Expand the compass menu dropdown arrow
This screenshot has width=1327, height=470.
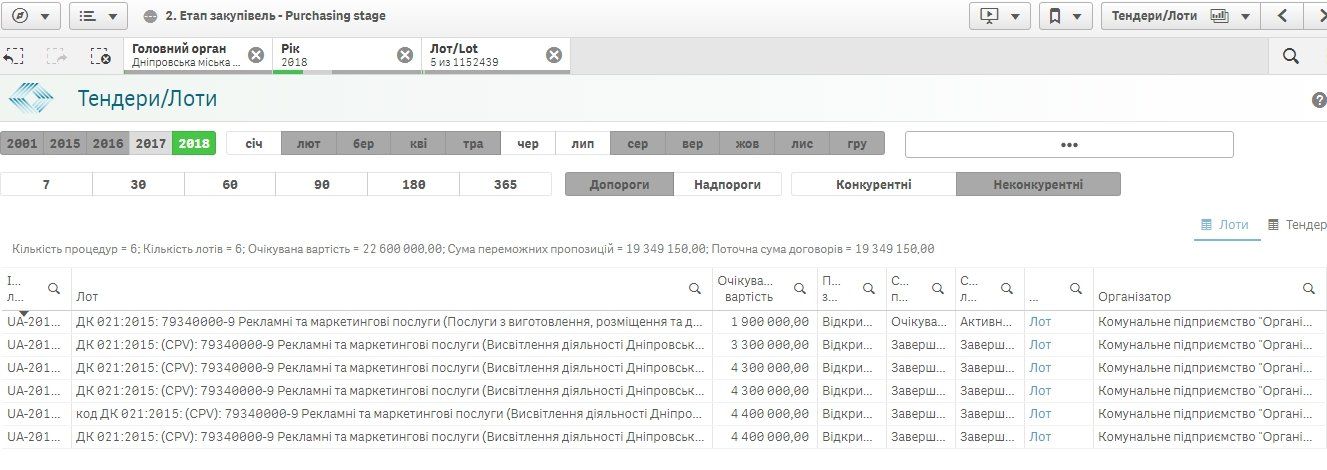click(46, 16)
